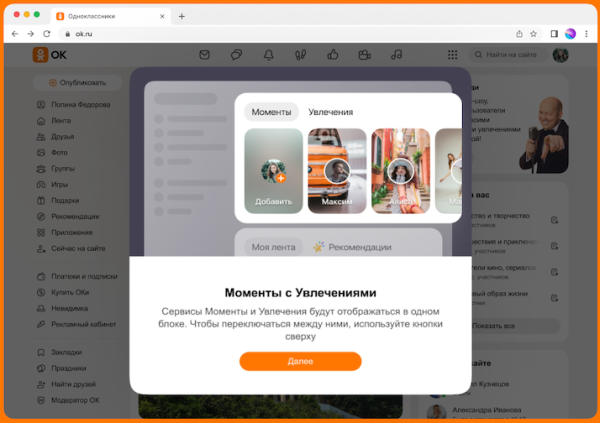The image size is (600, 423).
Task: Click the browser back arrow
Action: [15, 34]
